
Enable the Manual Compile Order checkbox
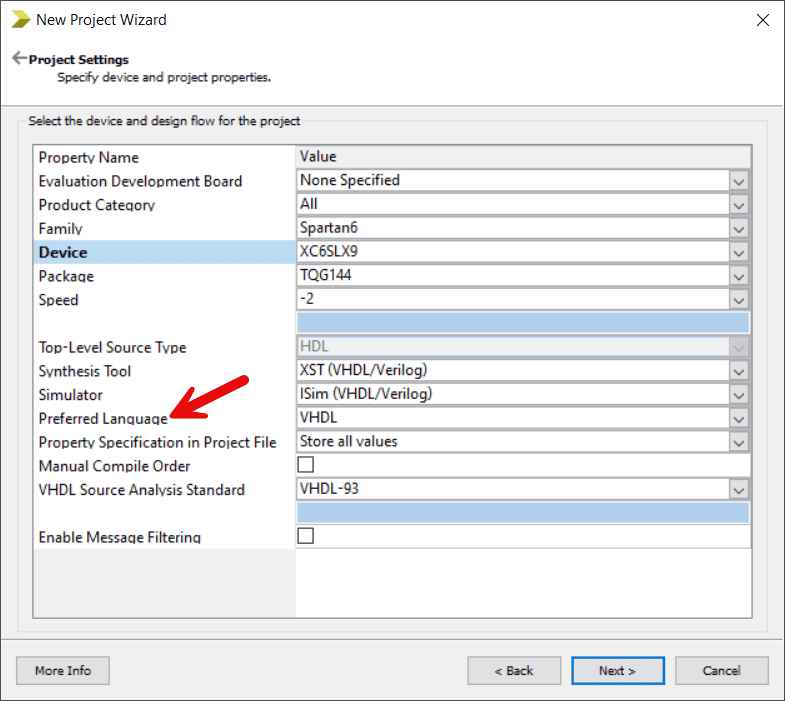pyautogui.click(x=306, y=465)
